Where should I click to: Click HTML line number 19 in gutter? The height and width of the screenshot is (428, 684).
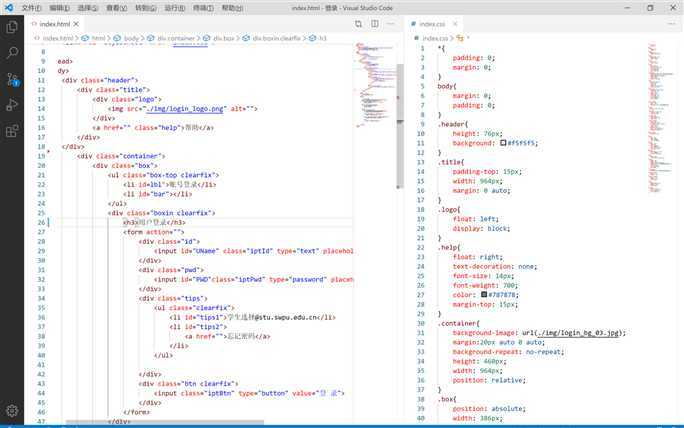point(41,156)
